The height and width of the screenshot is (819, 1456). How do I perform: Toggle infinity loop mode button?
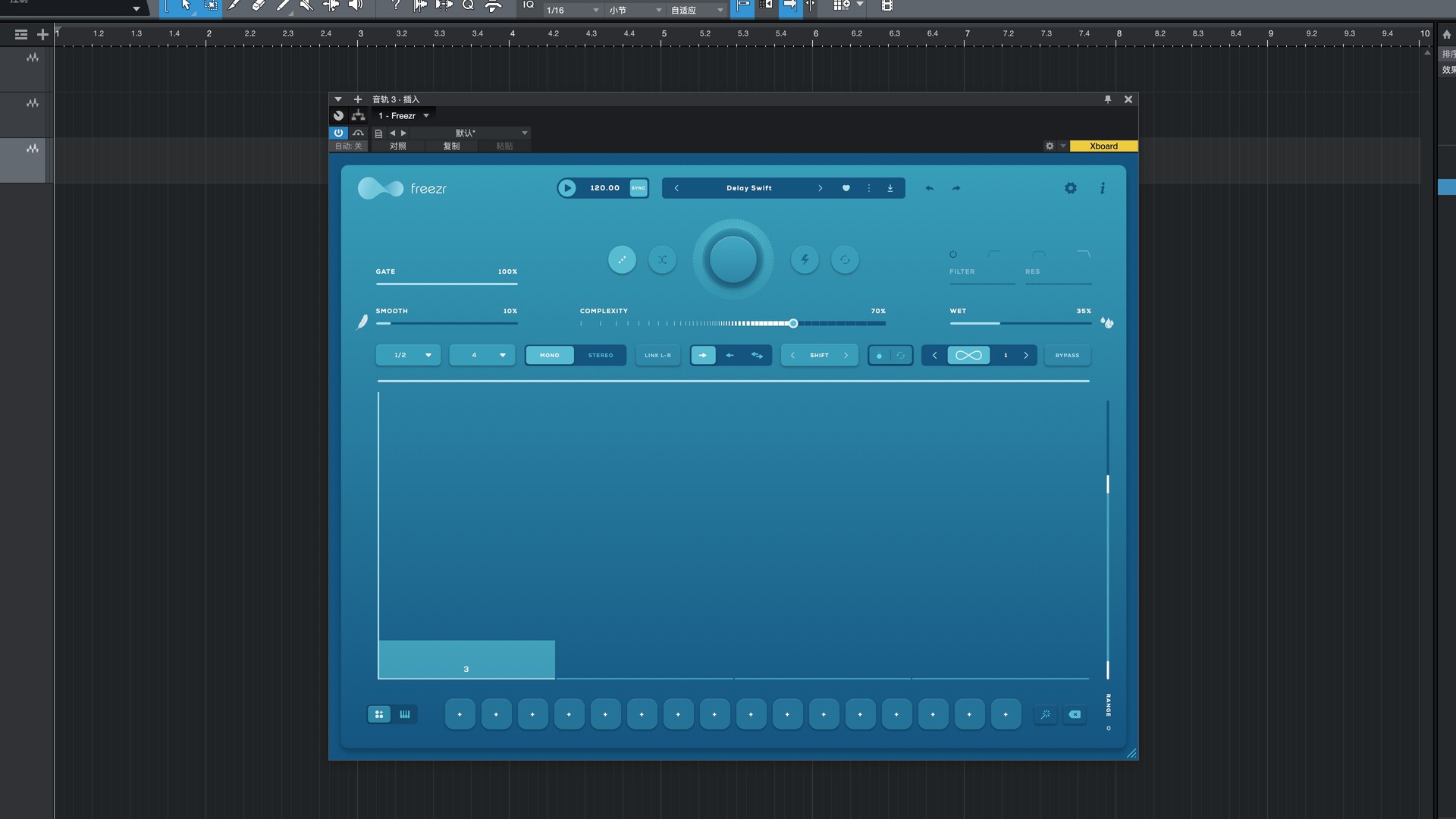tap(968, 355)
